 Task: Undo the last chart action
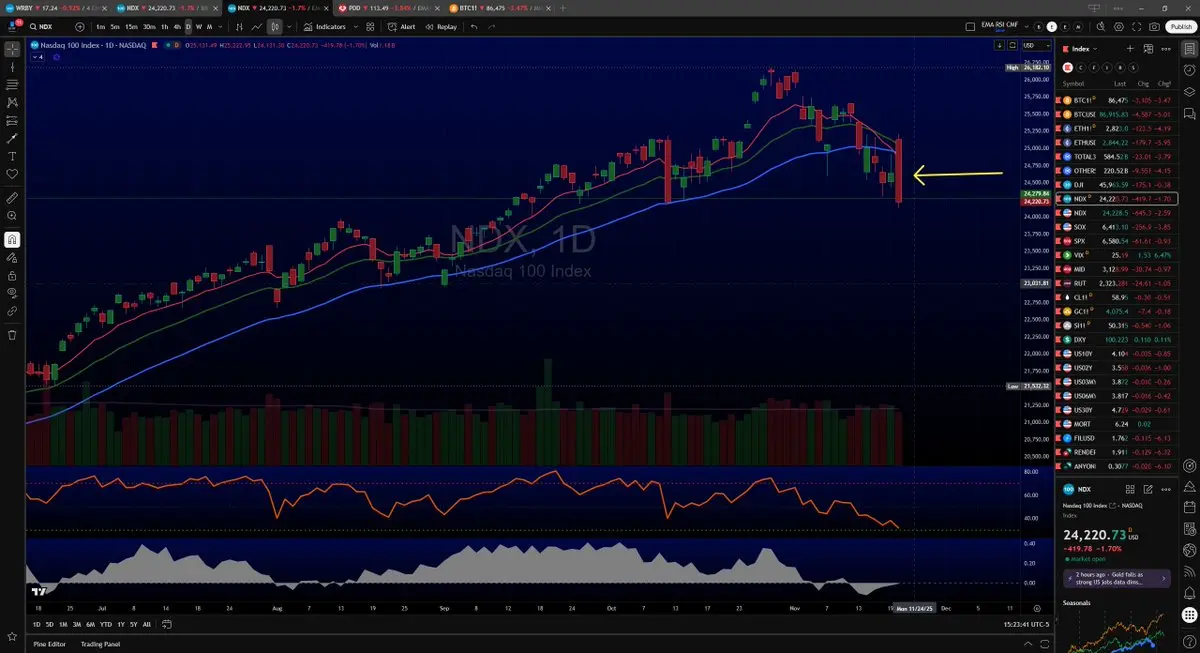tap(474, 27)
